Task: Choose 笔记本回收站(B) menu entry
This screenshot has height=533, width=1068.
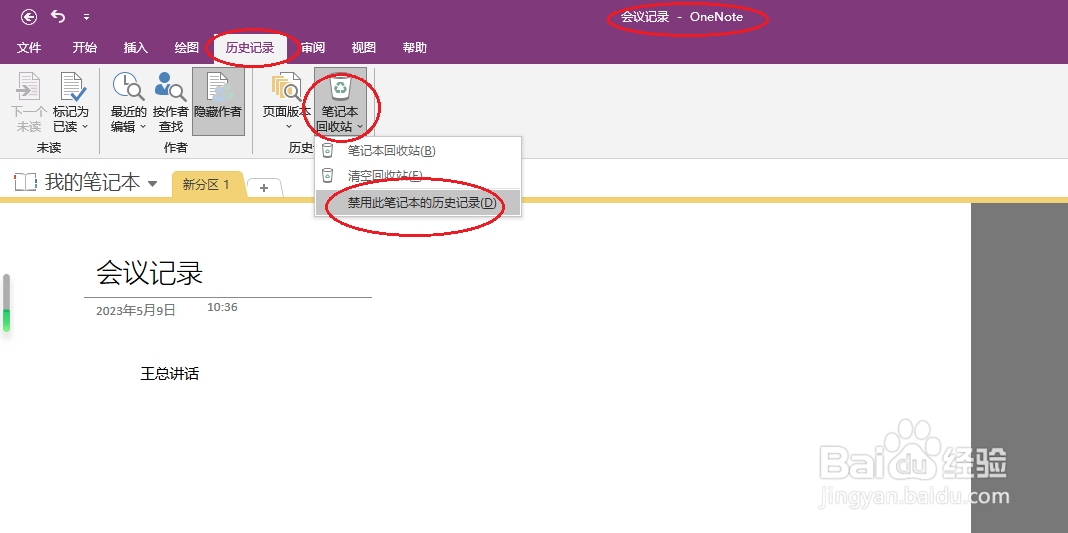Action: (418, 150)
